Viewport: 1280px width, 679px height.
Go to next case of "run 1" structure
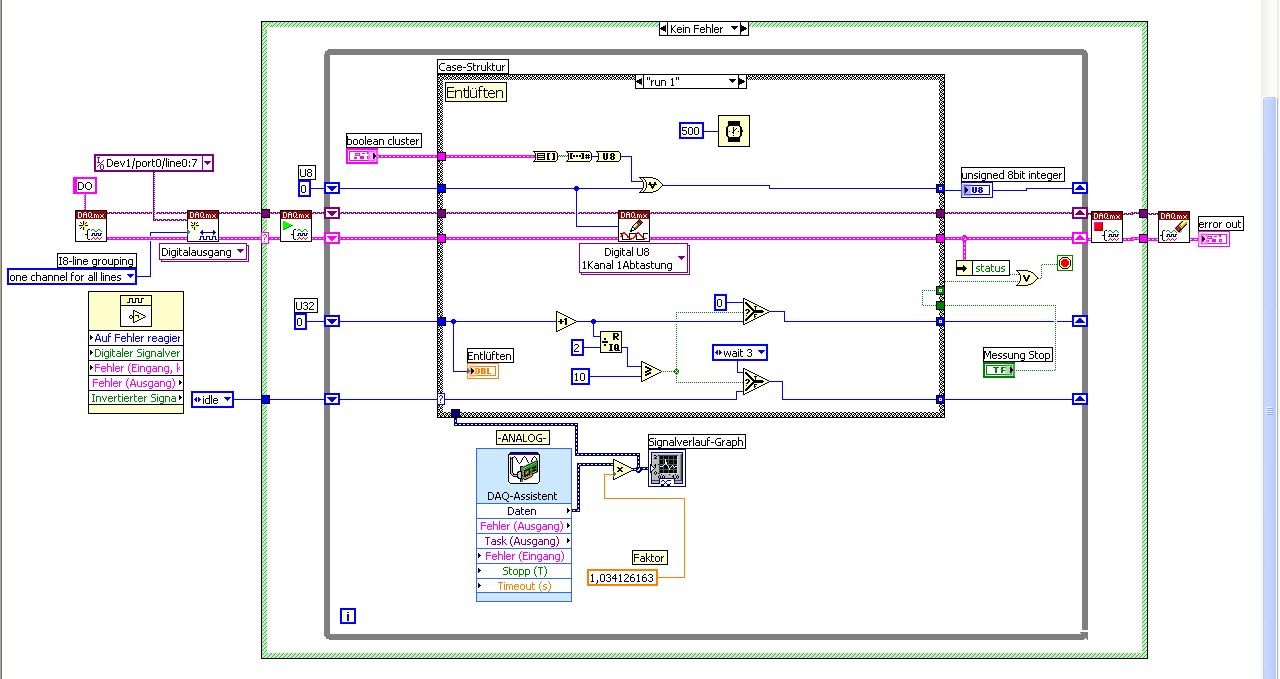[741, 82]
